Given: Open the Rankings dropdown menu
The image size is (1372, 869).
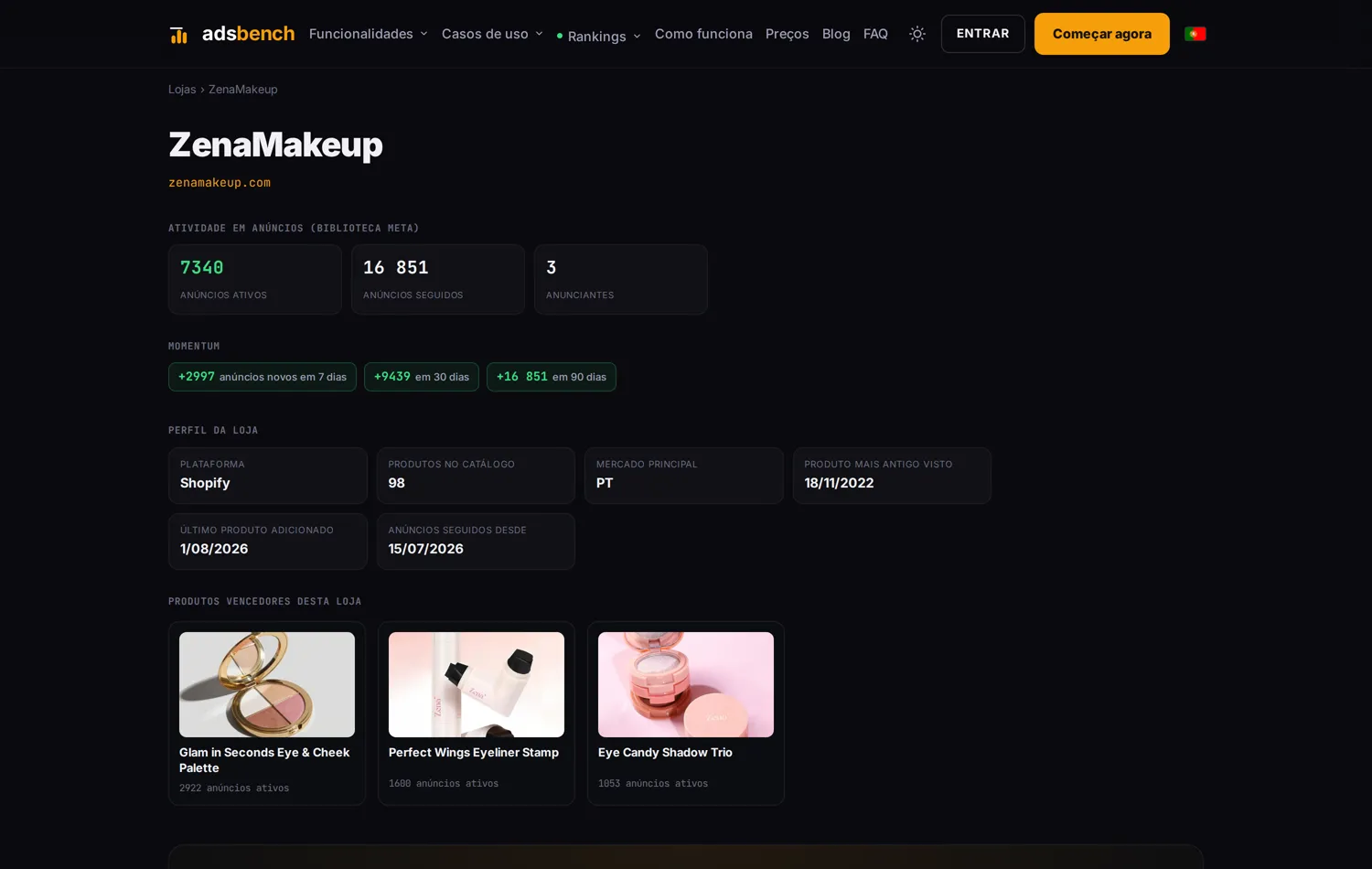Looking at the screenshot, I should (x=599, y=37).
